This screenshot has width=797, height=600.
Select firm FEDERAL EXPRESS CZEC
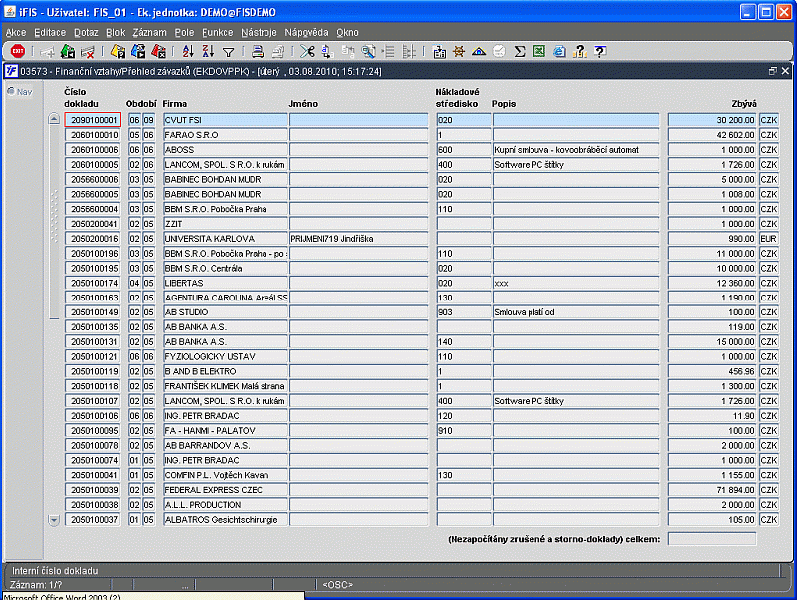tap(225, 490)
